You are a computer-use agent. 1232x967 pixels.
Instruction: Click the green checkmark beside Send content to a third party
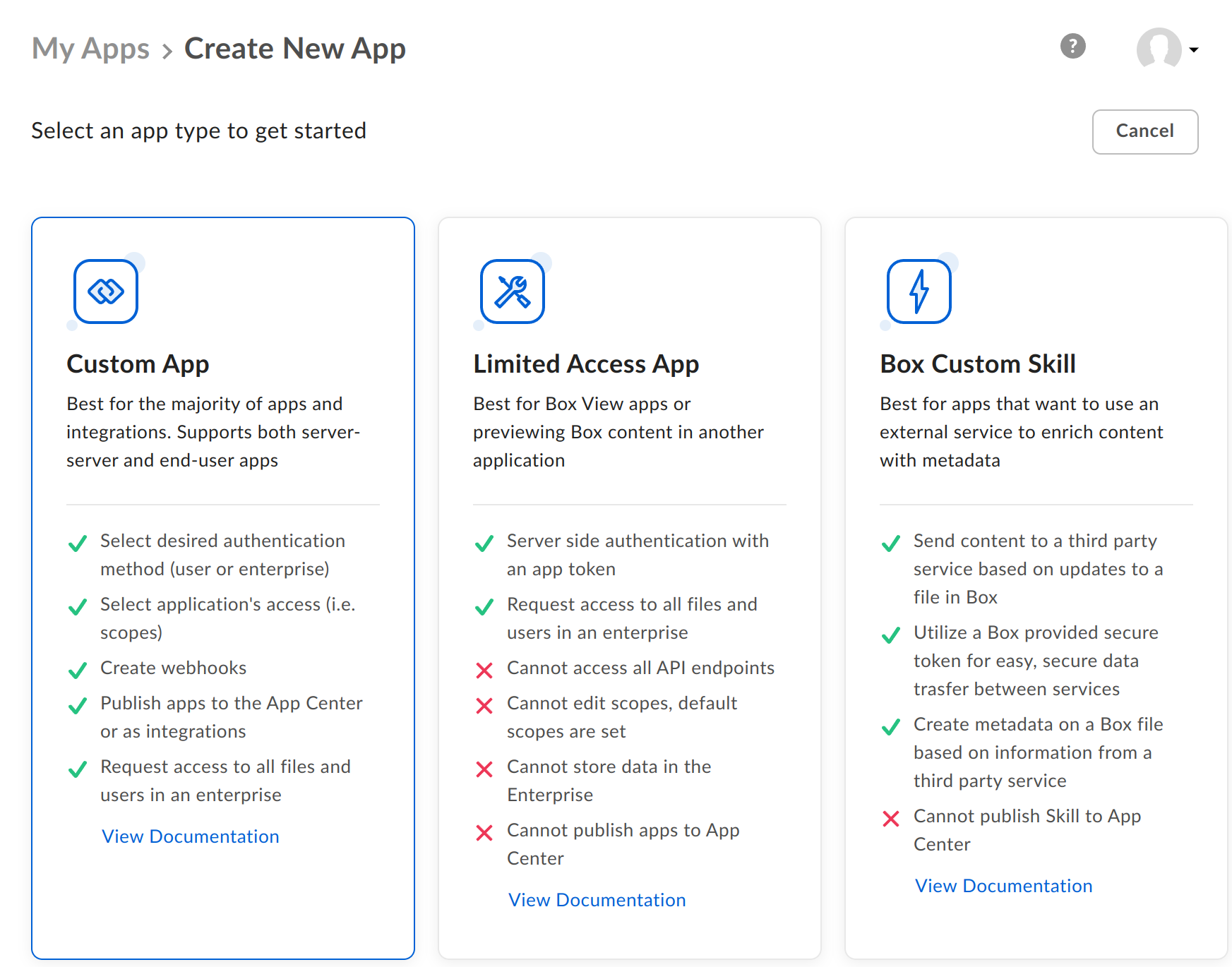tap(890, 543)
